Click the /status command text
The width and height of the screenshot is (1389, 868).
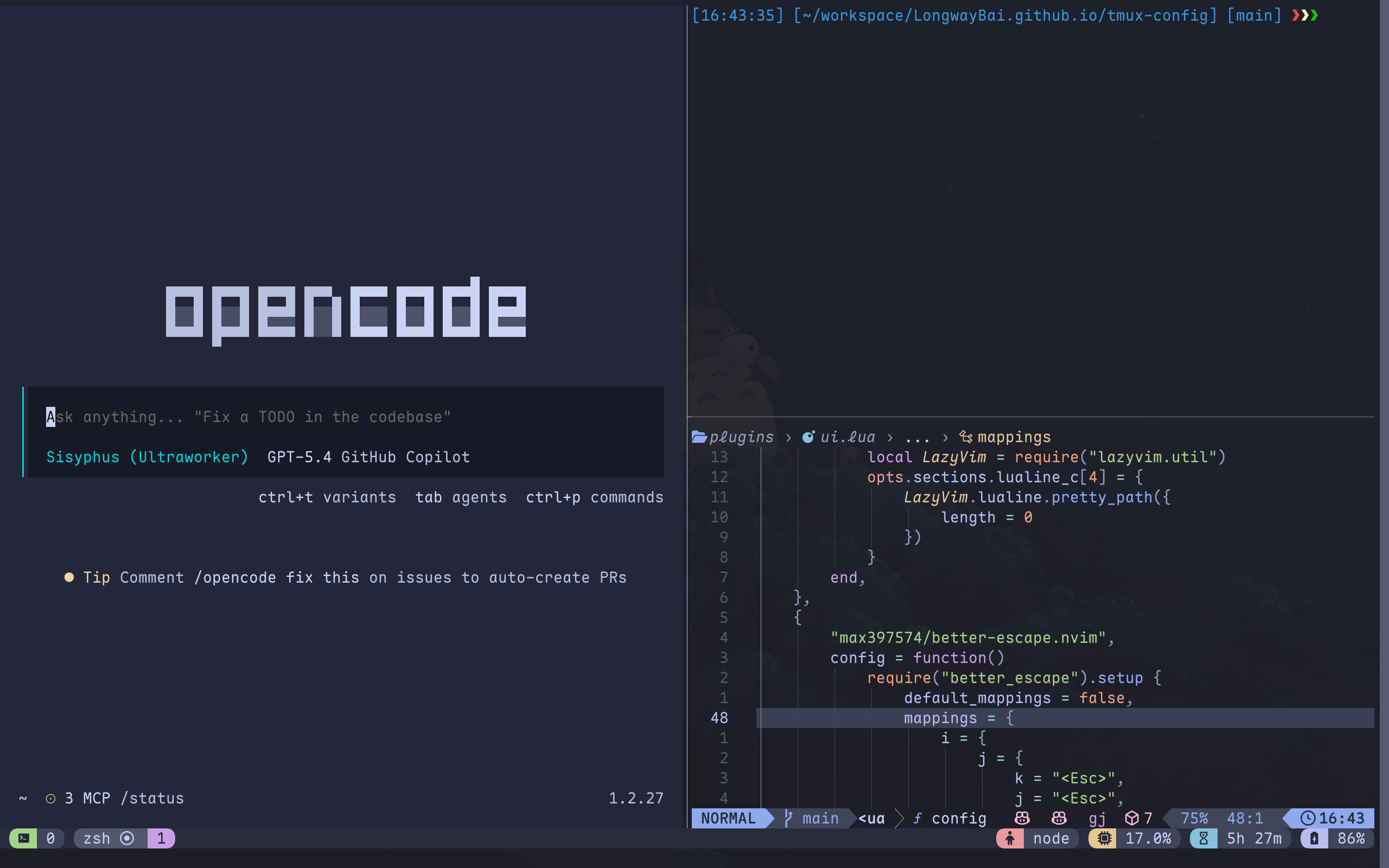tap(151, 798)
